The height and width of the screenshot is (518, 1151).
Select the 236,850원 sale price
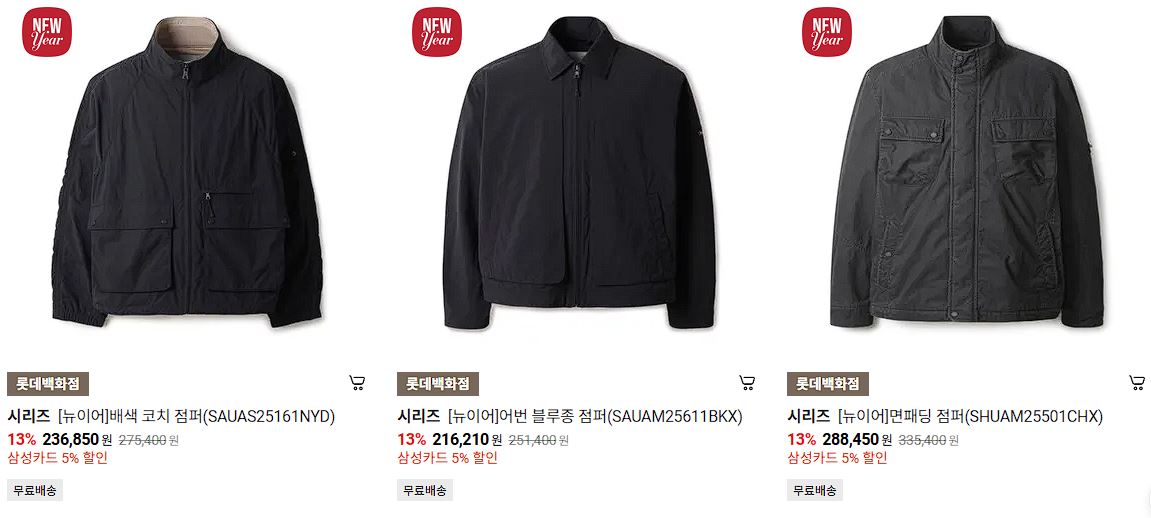(77, 439)
